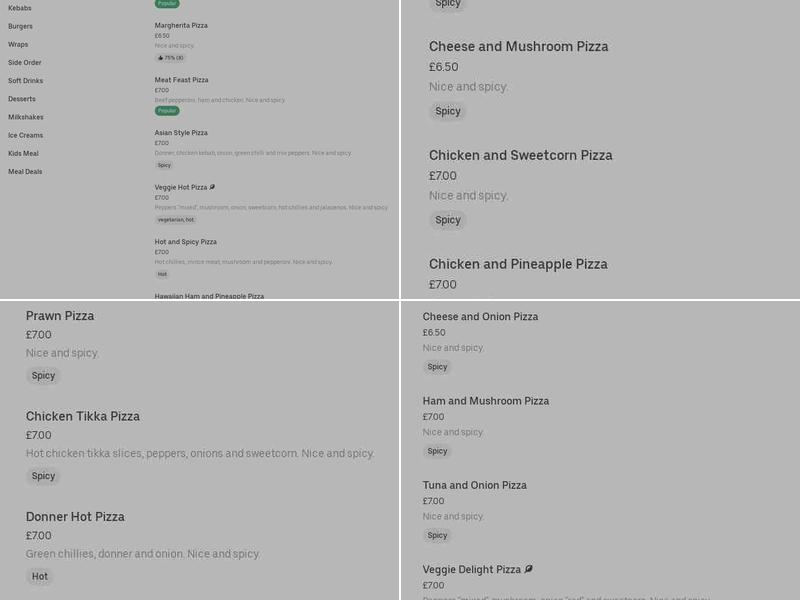Viewport: 800px width, 600px height.
Task: Select the Prawn Pizza menu item
Action: tap(60, 315)
